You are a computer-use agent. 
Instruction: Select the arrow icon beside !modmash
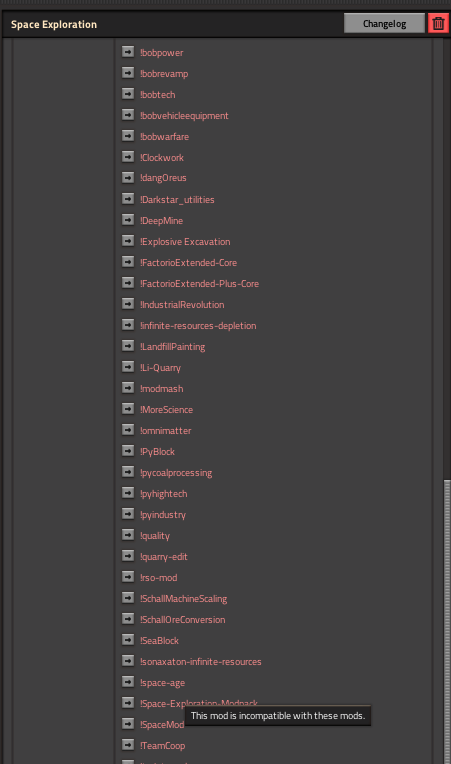pos(128,388)
